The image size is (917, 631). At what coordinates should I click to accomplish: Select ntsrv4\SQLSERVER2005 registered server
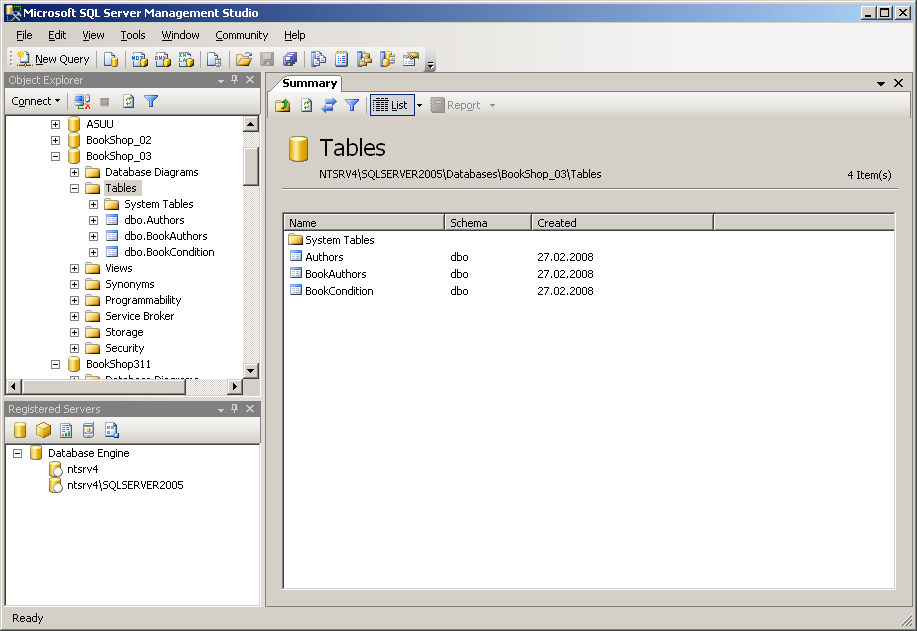(x=125, y=485)
